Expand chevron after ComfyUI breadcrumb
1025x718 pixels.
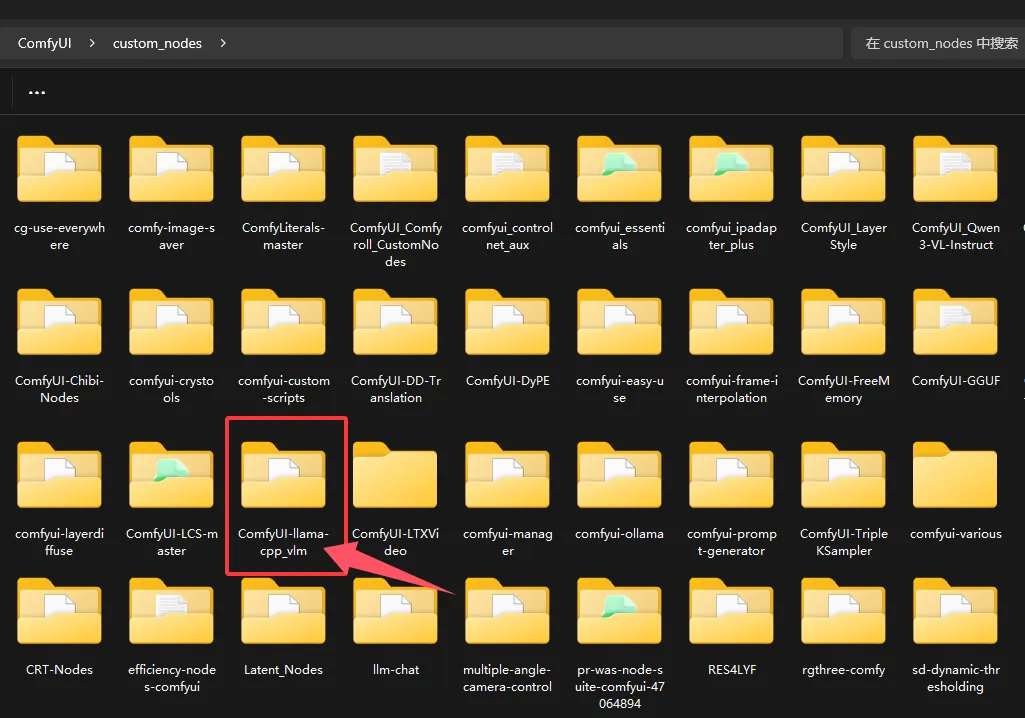tap(92, 43)
